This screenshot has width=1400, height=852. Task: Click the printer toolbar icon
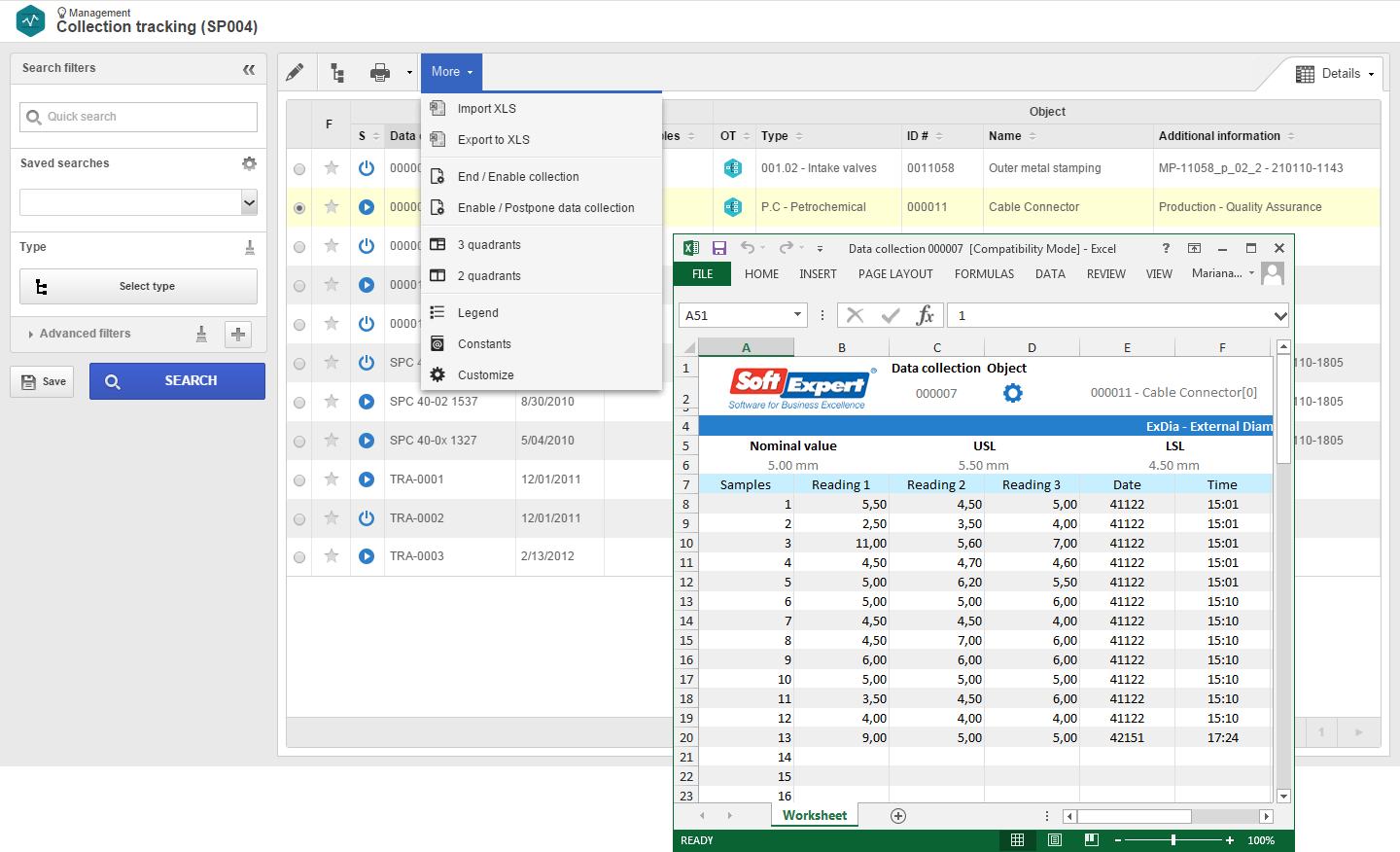tap(380, 72)
